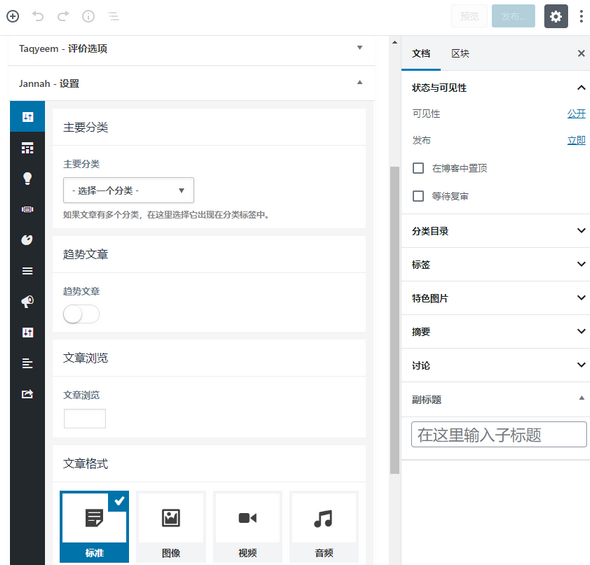This screenshot has height=565, width=590.
Task: Click the undo arrow icon
Action: (x=38, y=16)
